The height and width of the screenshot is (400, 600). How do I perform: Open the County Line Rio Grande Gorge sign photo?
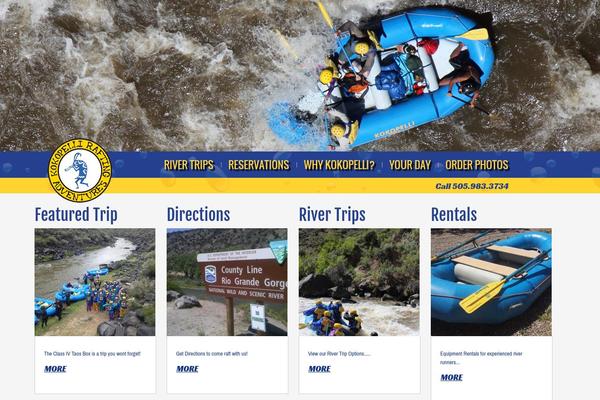point(227,282)
